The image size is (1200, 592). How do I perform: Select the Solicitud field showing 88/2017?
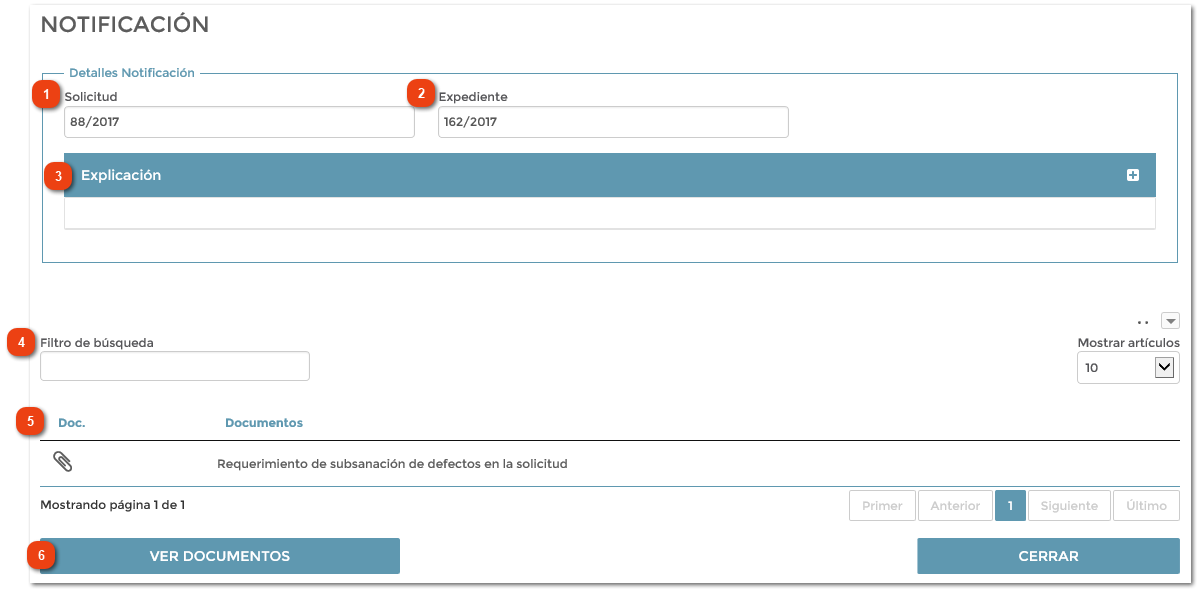click(239, 121)
